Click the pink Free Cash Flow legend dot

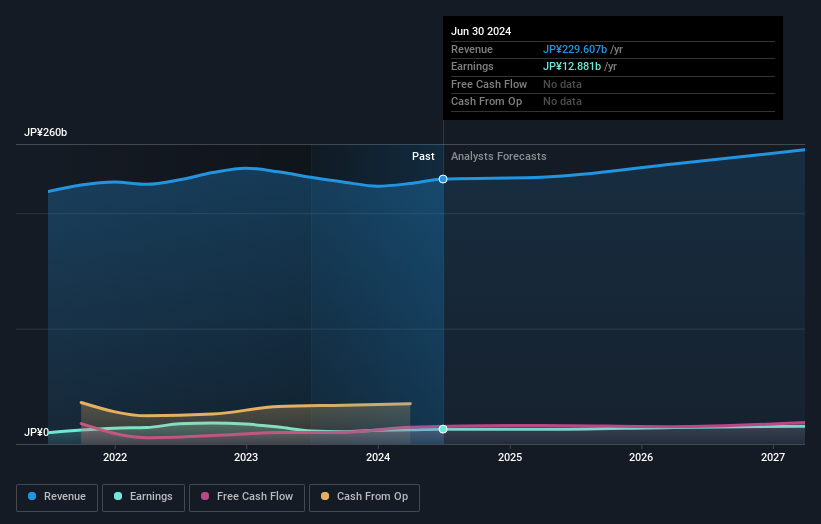pos(205,496)
